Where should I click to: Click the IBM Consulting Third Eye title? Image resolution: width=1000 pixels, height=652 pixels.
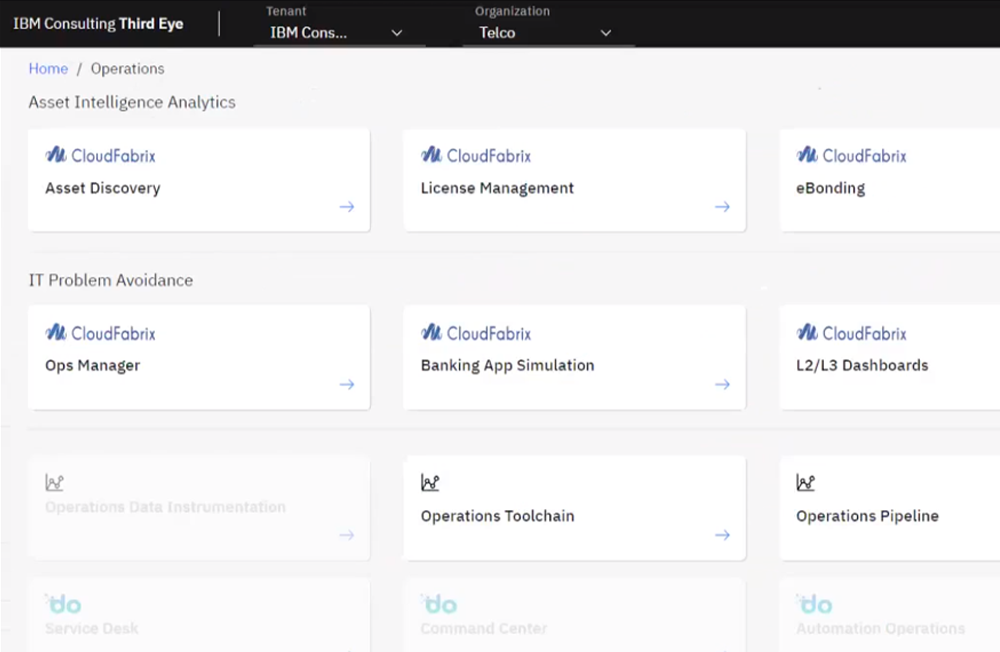pyautogui.click(x=98, y=24)
